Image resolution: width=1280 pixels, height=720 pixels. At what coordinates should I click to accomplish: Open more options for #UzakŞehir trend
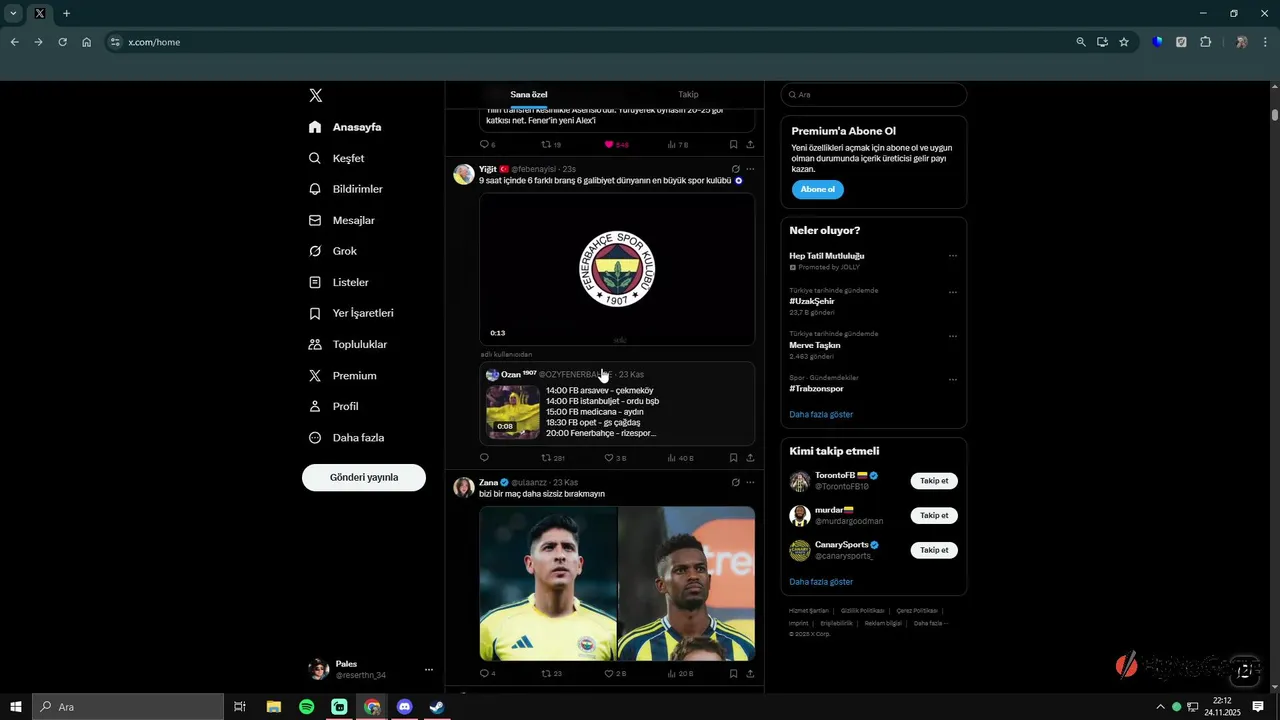(953, 292)
